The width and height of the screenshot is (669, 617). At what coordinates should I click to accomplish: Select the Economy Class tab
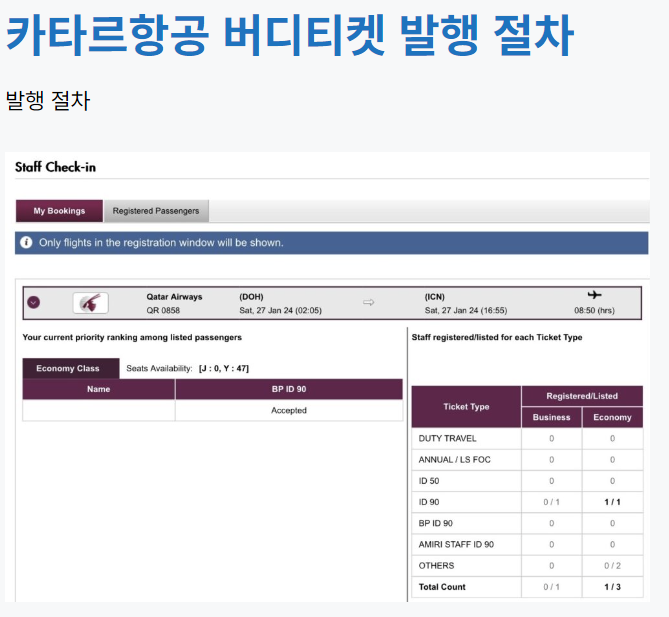[x=71, y=368]
